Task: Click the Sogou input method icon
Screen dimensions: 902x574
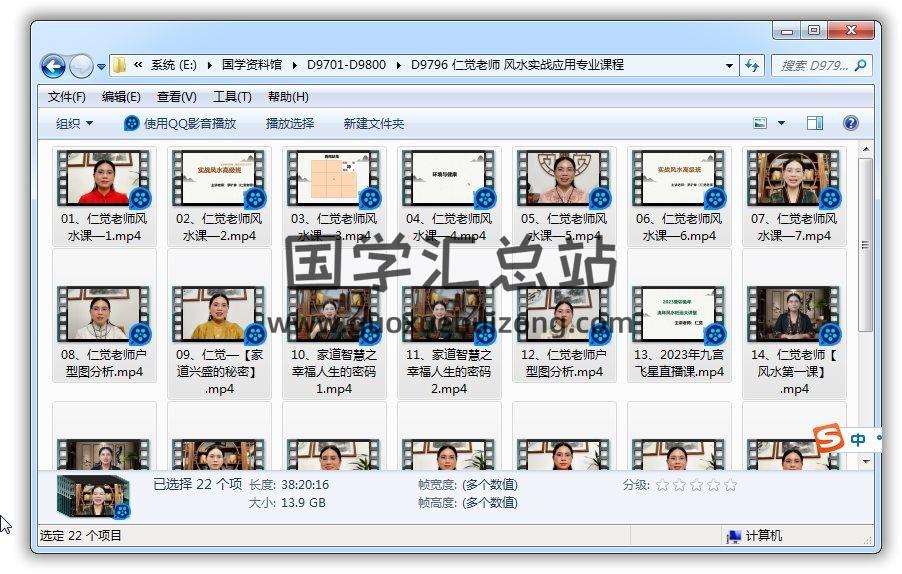Action: [x=828, y=439]
